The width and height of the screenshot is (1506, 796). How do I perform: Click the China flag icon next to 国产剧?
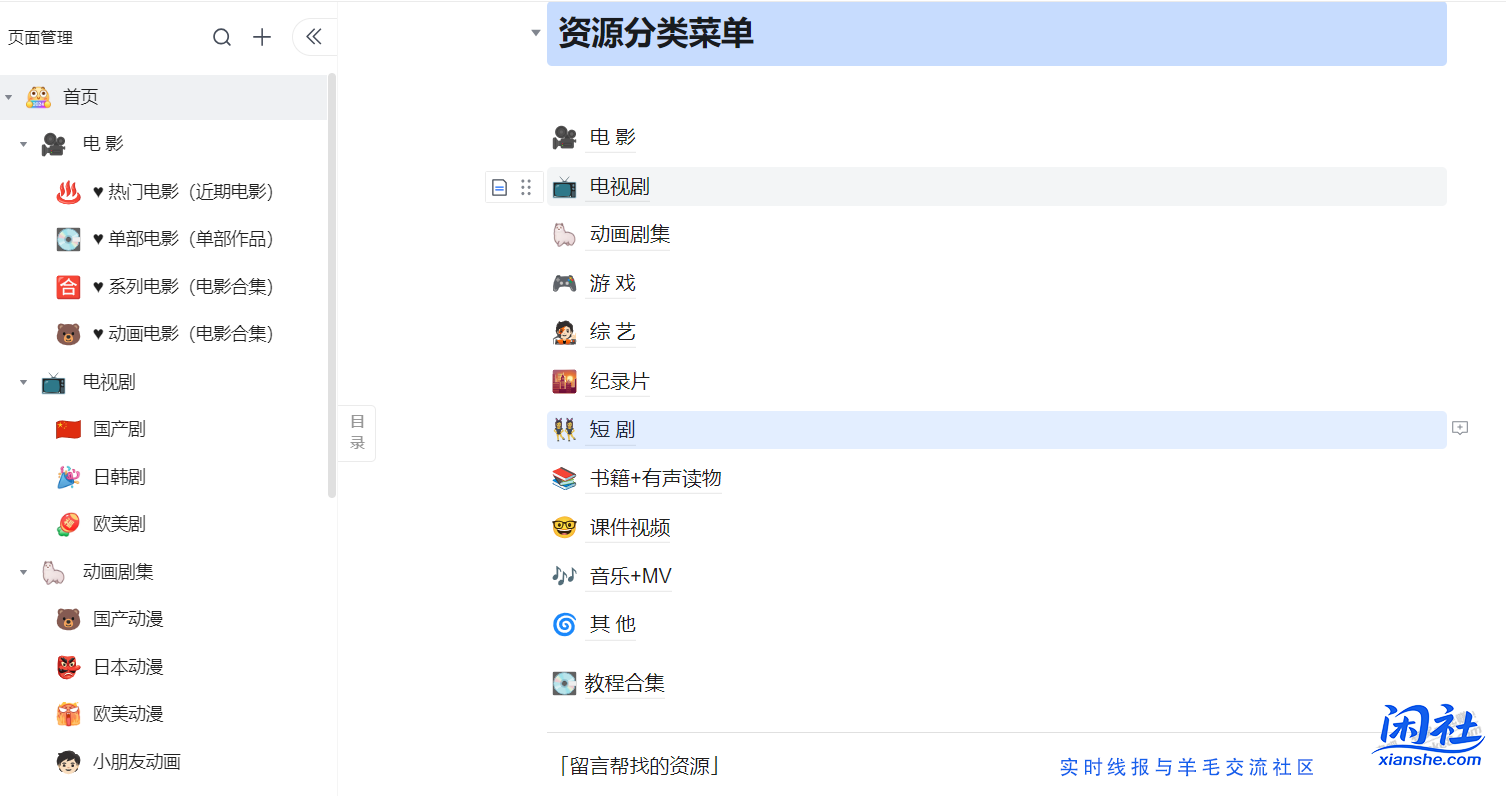tap(68, 428)
